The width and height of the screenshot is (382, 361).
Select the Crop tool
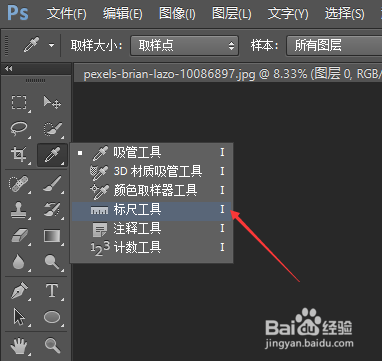tap(19, 155)
